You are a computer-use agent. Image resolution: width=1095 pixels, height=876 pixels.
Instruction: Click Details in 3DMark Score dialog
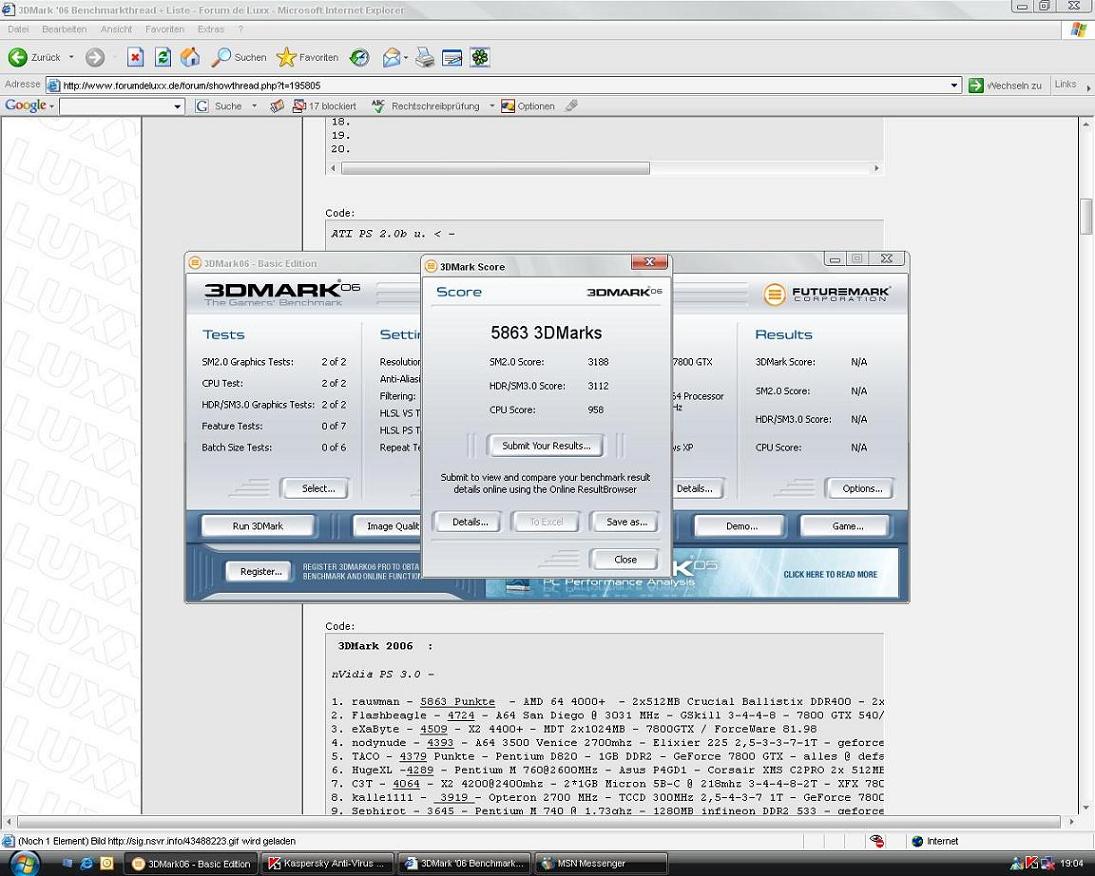tap(469, 522)
